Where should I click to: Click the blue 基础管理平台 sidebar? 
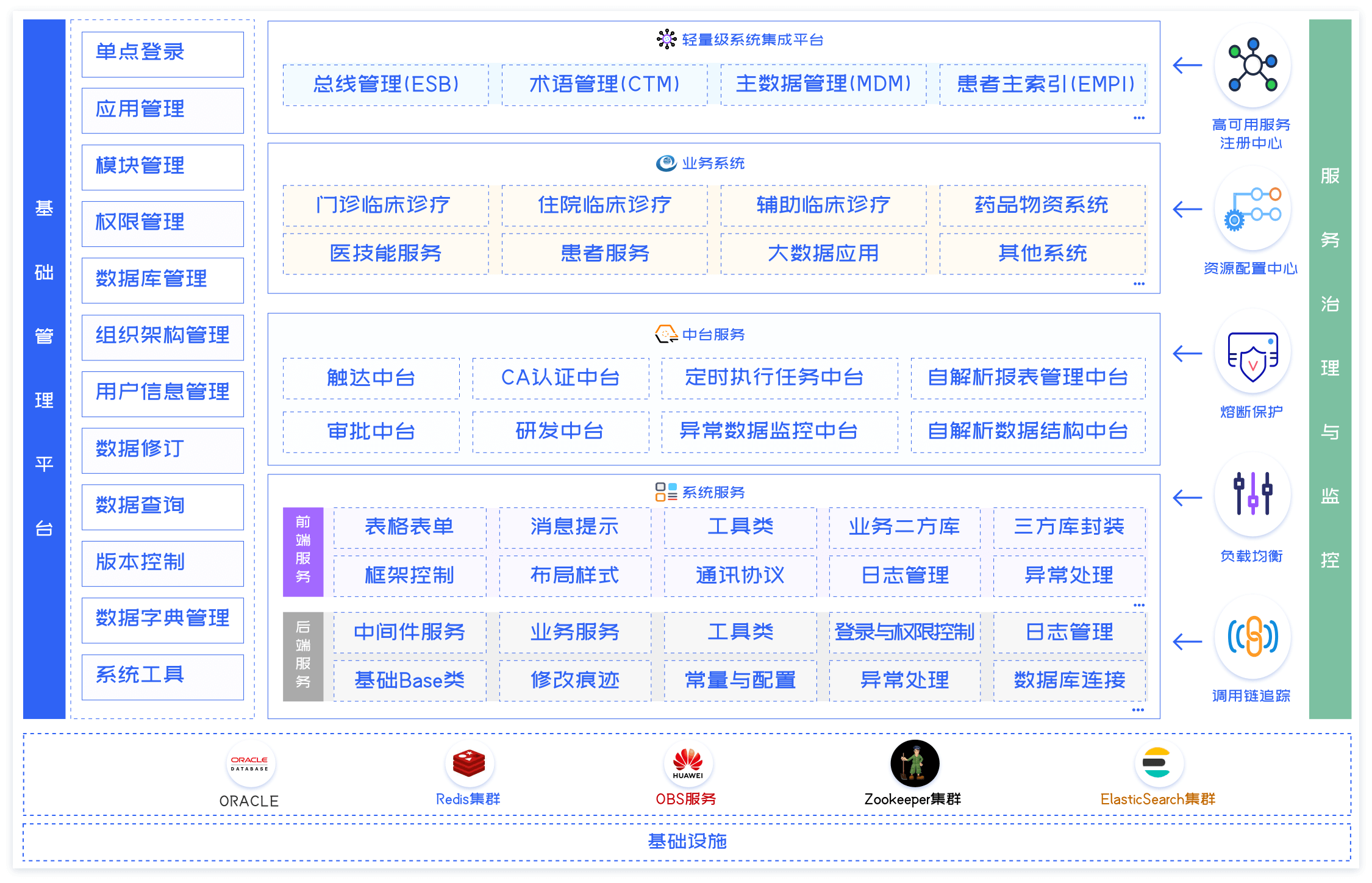pos(44,369)
